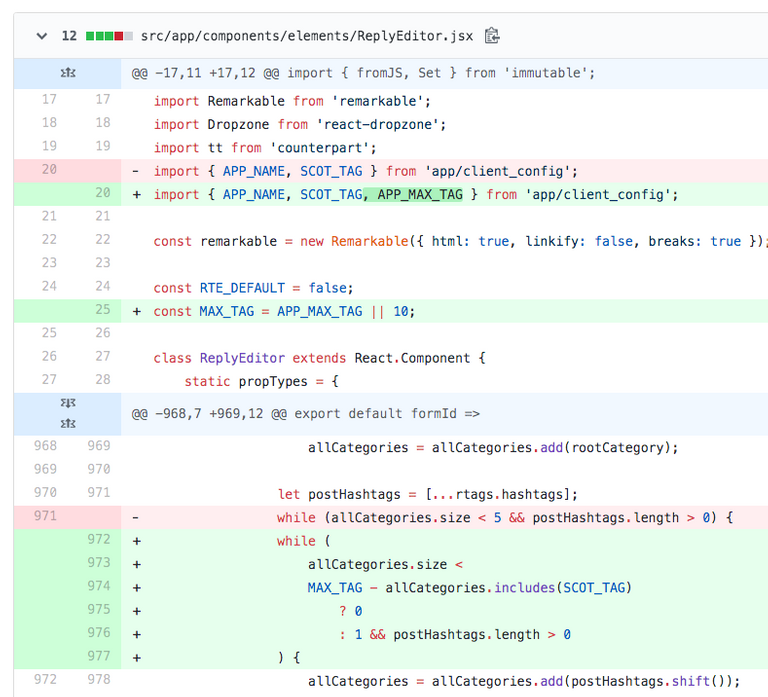Click the hunk header '@@ -17,11 +17,12 @@'
Viewport: 768px width, 697px height.
[205, 73]
